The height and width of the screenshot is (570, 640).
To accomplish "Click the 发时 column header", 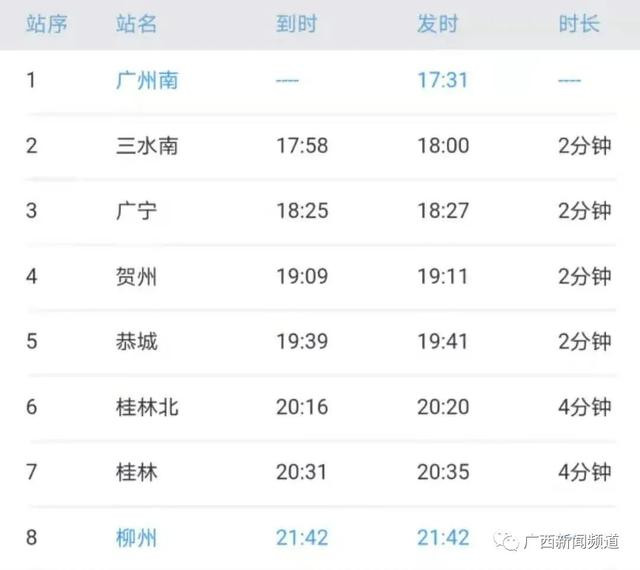I will click(x=438, y=24).
